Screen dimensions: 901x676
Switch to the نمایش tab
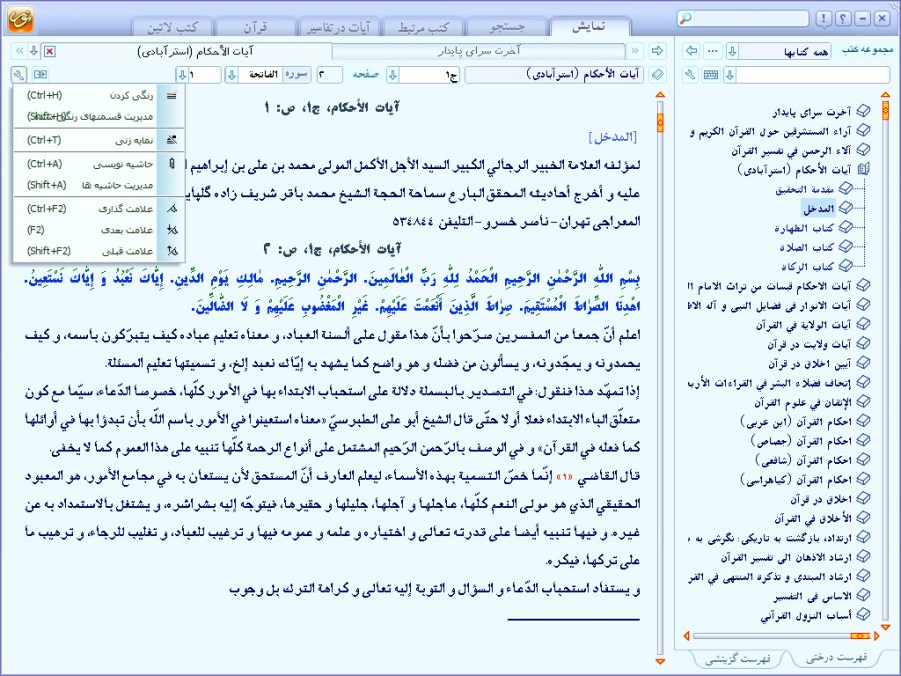590,27
